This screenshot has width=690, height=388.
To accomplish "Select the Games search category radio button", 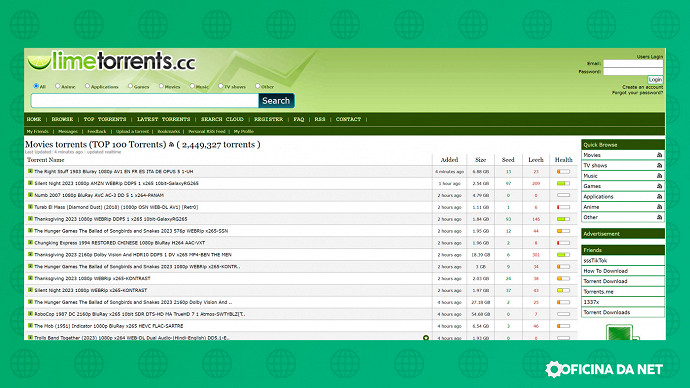I will (x=130, y=86).
